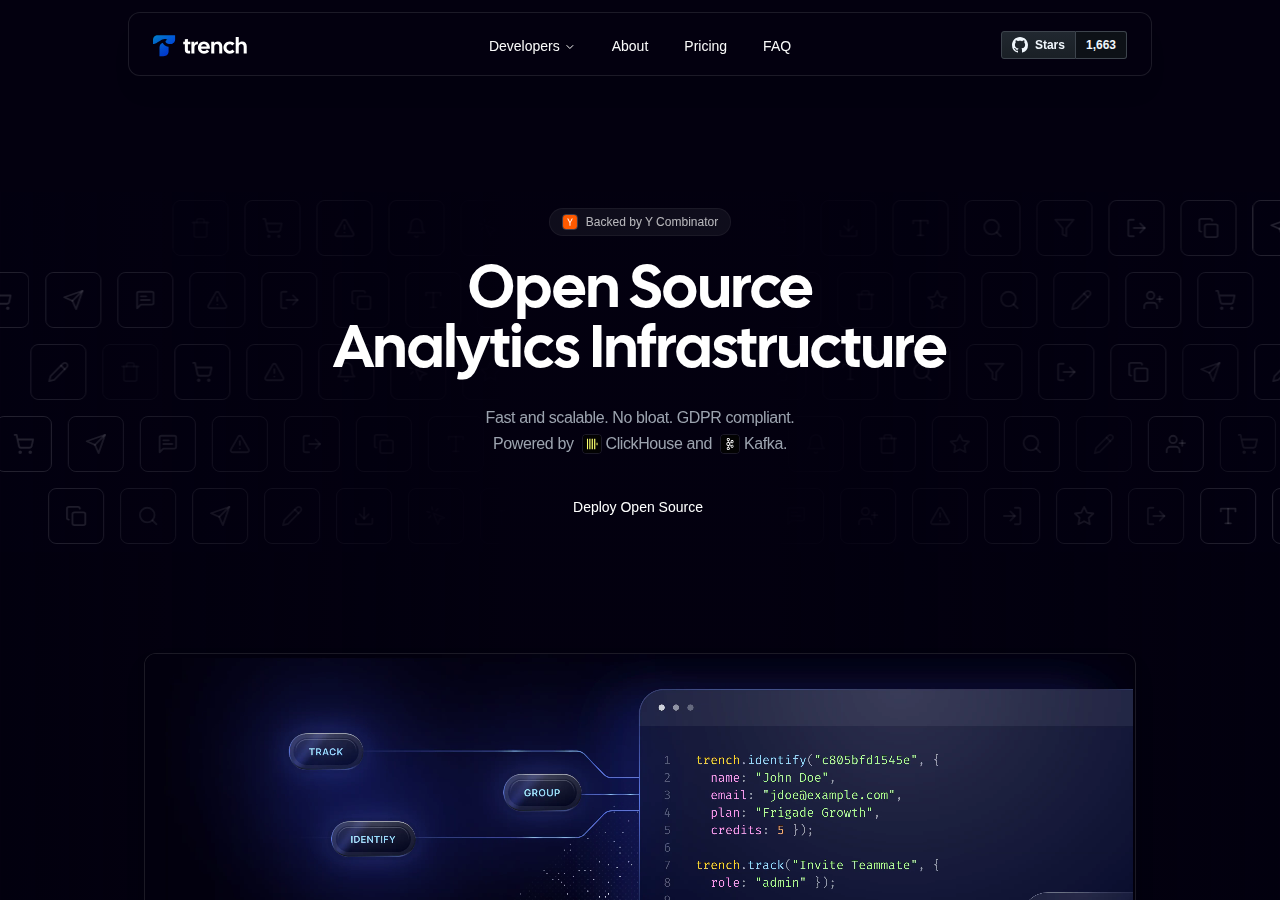
Task: Open the 1,663 stargazers count
Action: point(1101,45)
